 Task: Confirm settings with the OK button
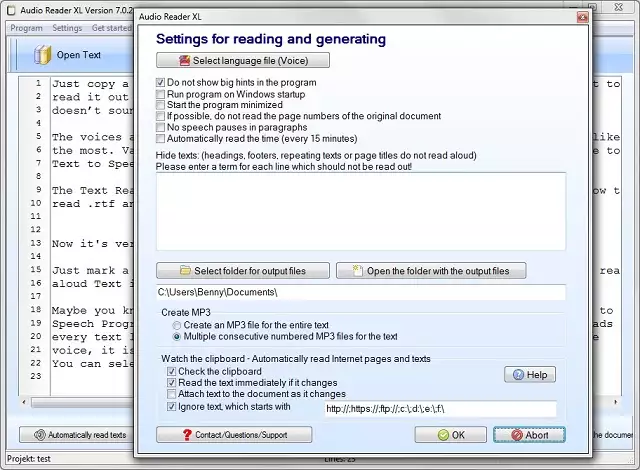pos(450,435)
